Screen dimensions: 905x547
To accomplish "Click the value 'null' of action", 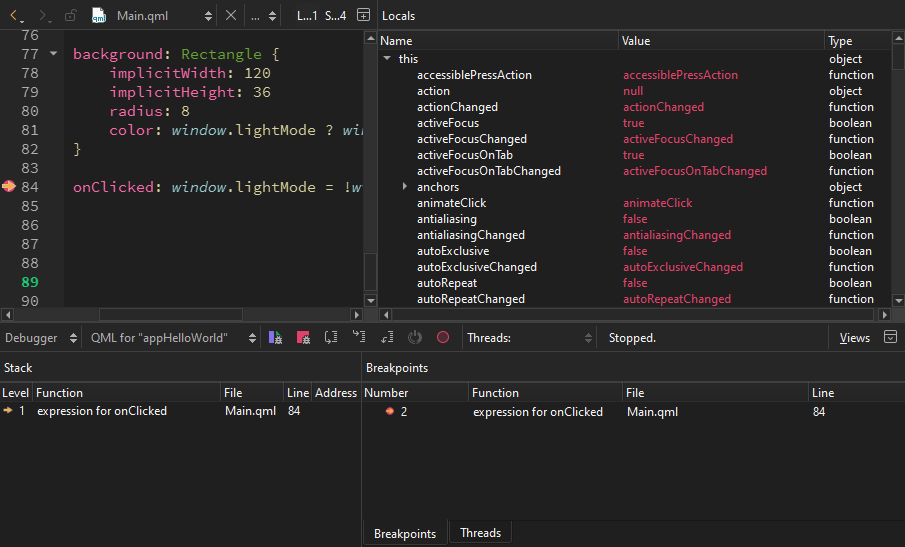I will click(x=633, y=91).
